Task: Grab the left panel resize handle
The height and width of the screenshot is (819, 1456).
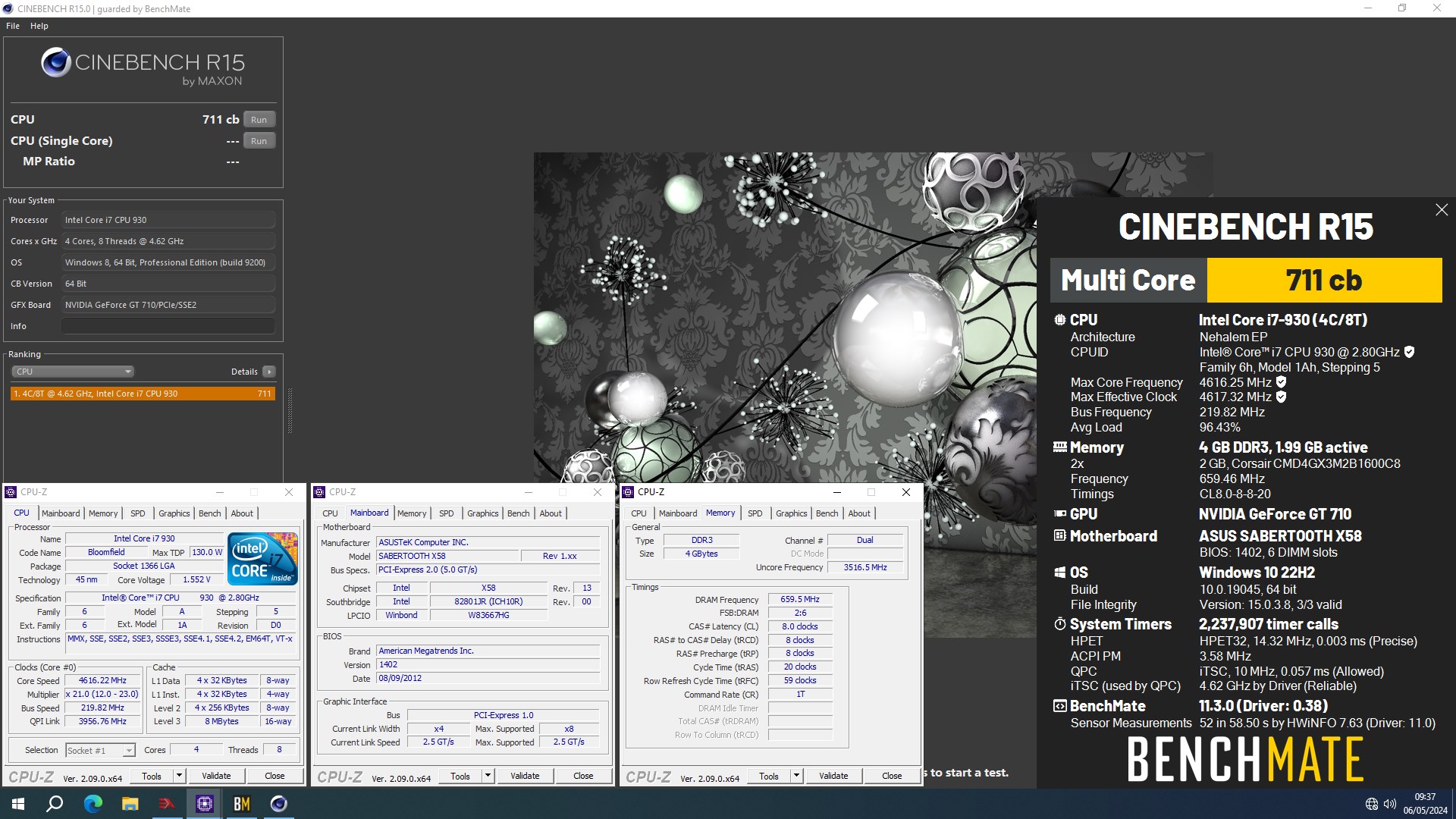Action: 290,410
